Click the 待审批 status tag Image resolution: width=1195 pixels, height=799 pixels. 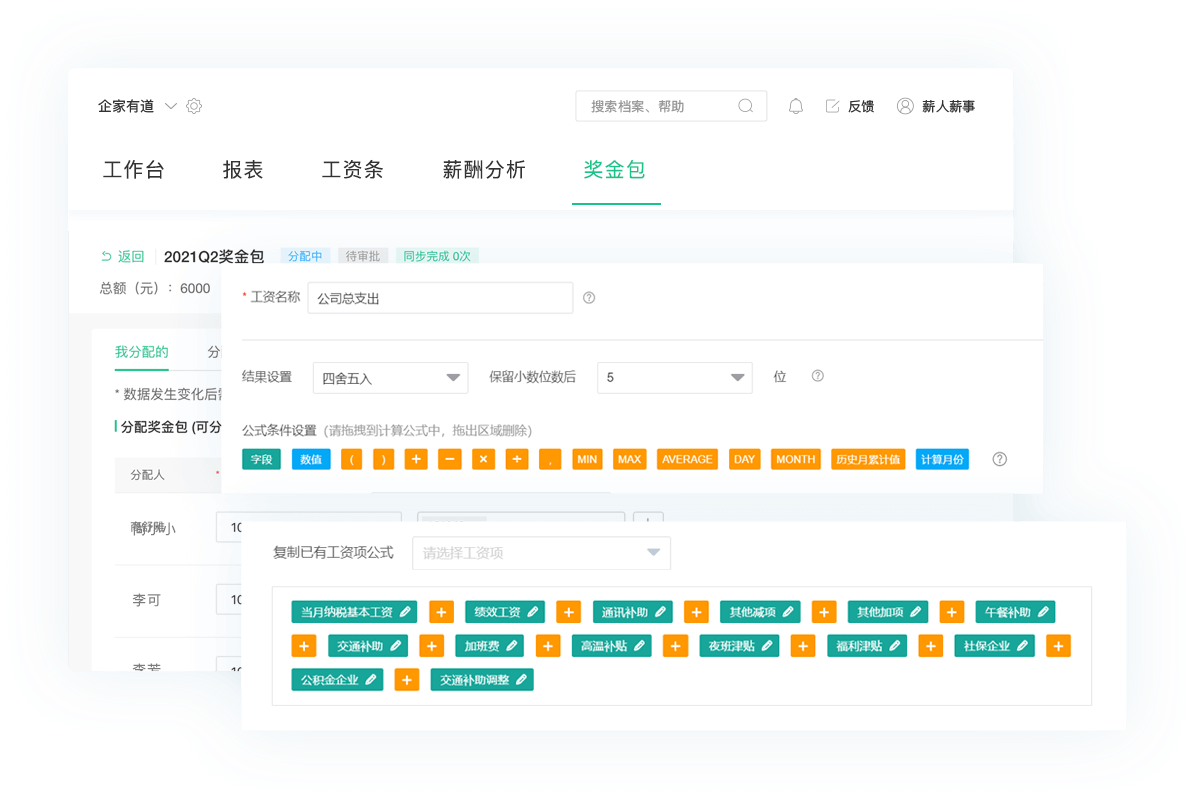coord(363,256)
